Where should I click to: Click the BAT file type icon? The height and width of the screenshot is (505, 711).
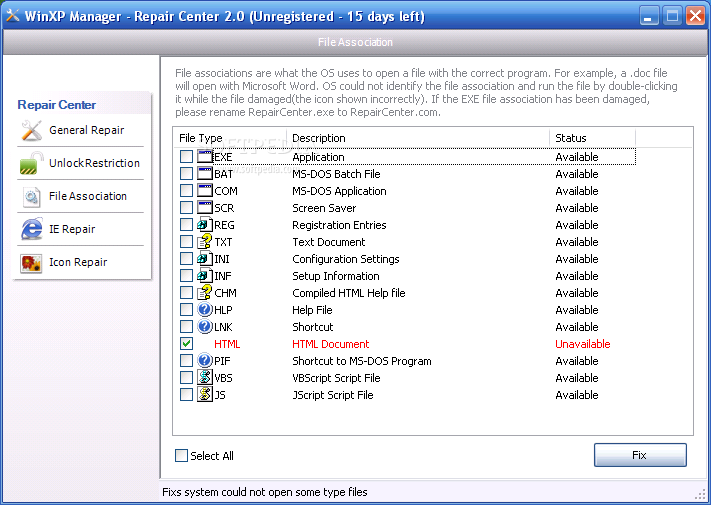[x=205, y=174]
